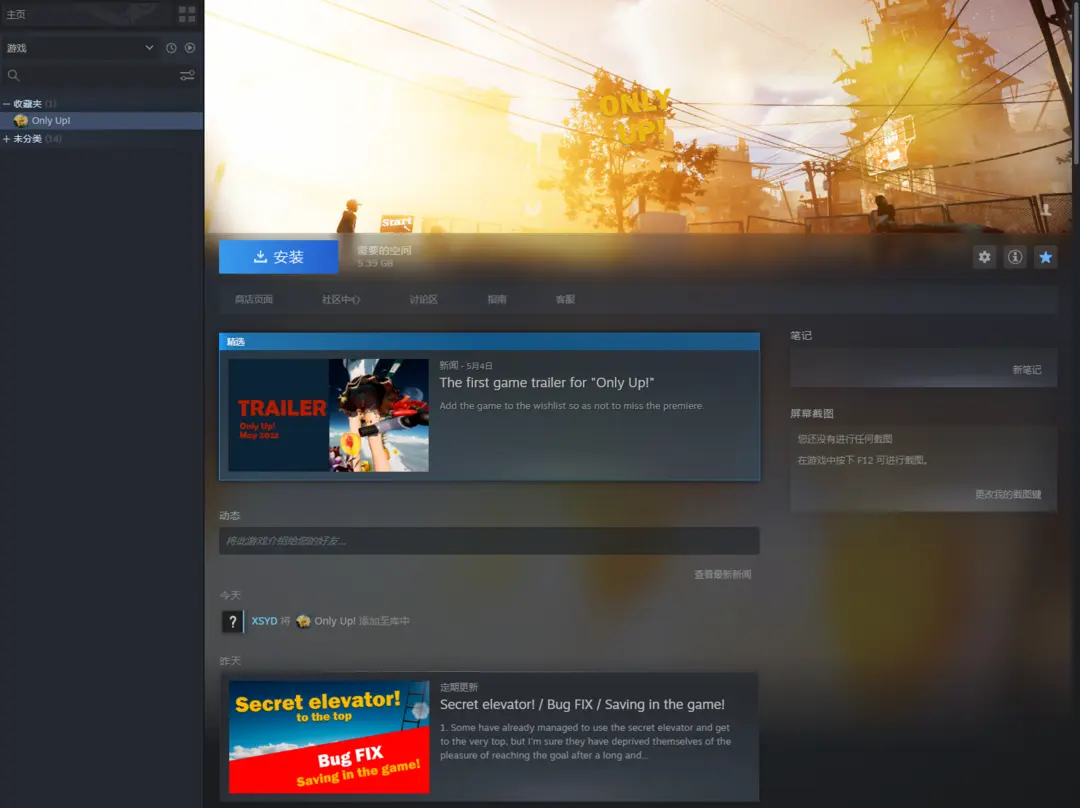1080x808 pixels.
Task: Open the 游戏 filter dropdown
Action: click(x=80, y=48)
